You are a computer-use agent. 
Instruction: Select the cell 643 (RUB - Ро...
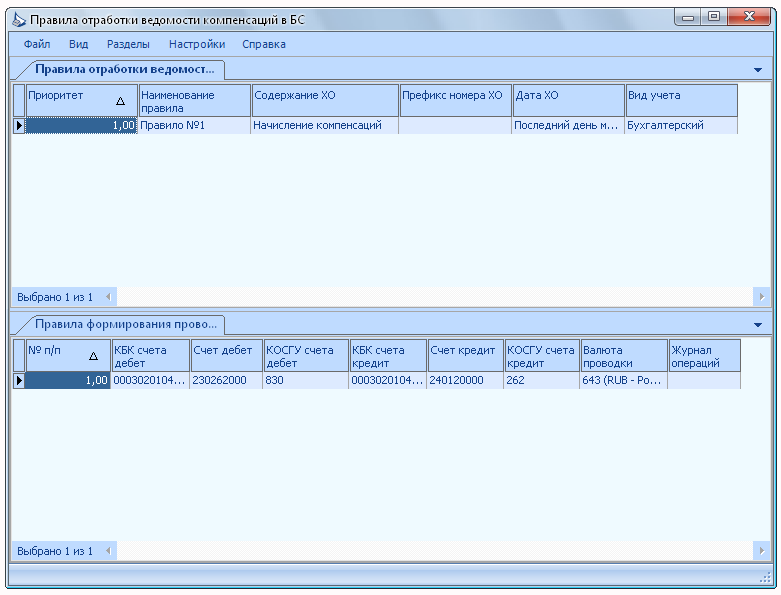624,380
